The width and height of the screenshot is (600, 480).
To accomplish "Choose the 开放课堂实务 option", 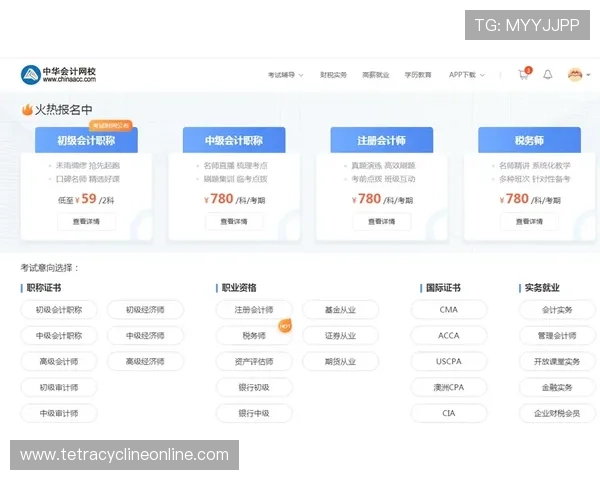I will pos(557,361).
